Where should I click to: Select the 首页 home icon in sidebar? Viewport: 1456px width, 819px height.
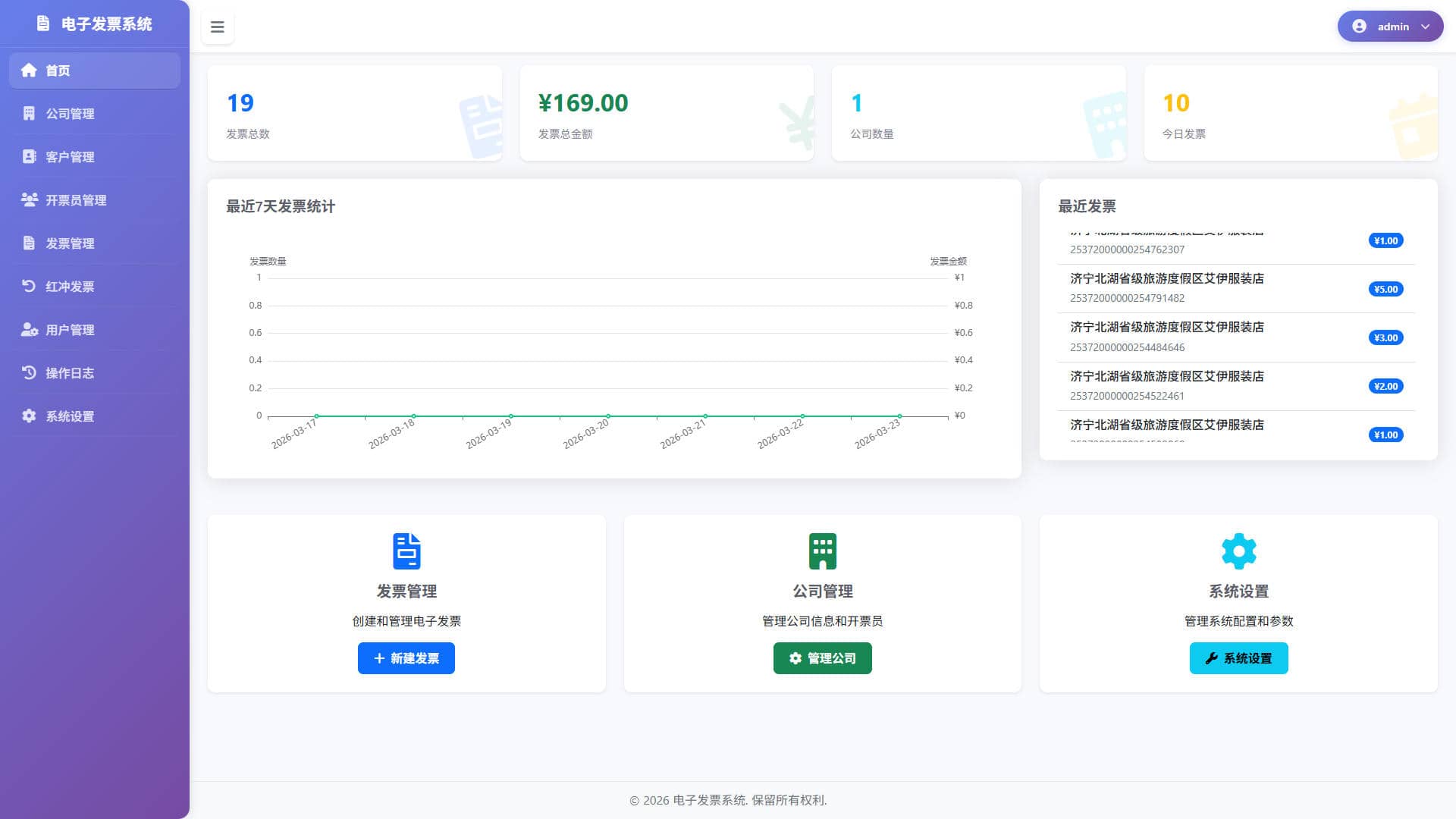click(x=30, y=70)
